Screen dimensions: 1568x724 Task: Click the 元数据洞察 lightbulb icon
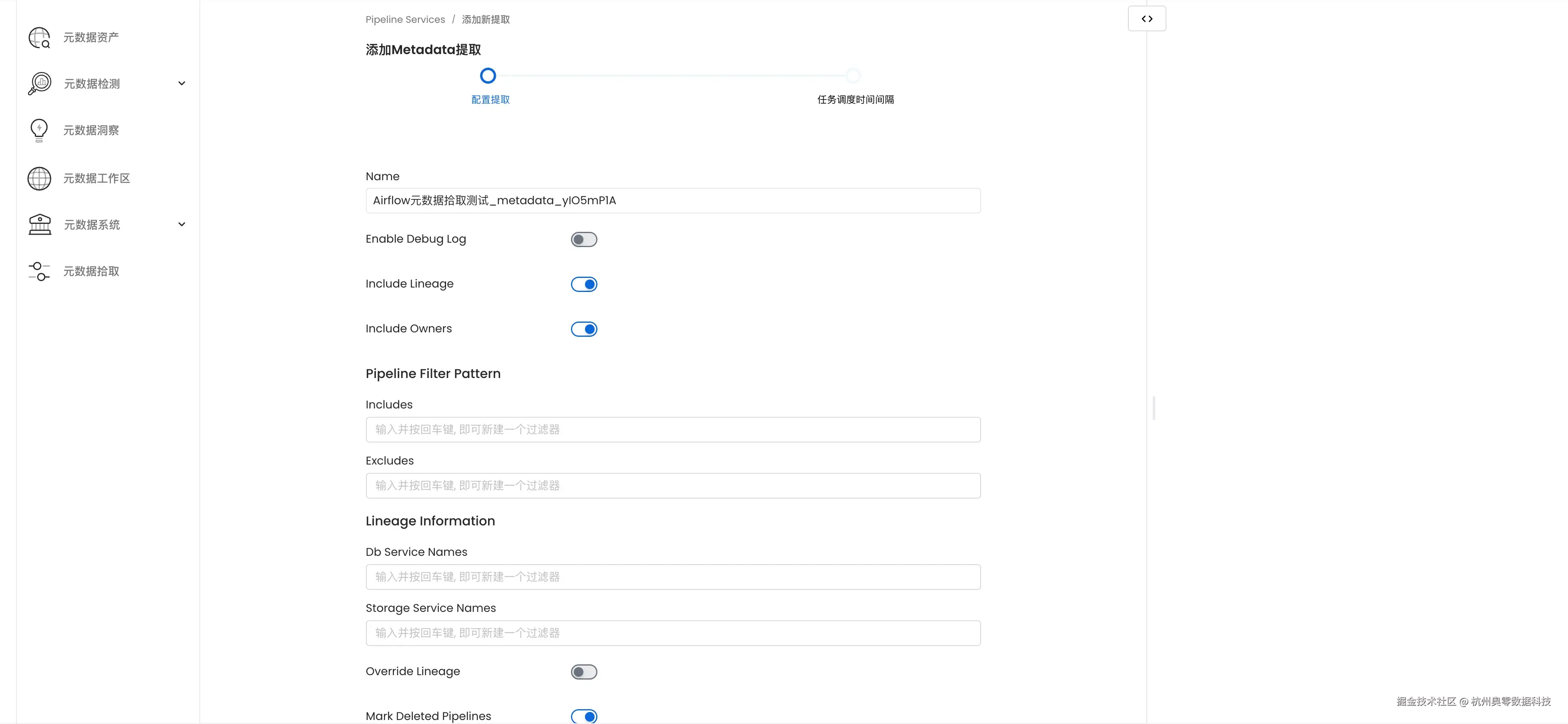click(39, 130)
